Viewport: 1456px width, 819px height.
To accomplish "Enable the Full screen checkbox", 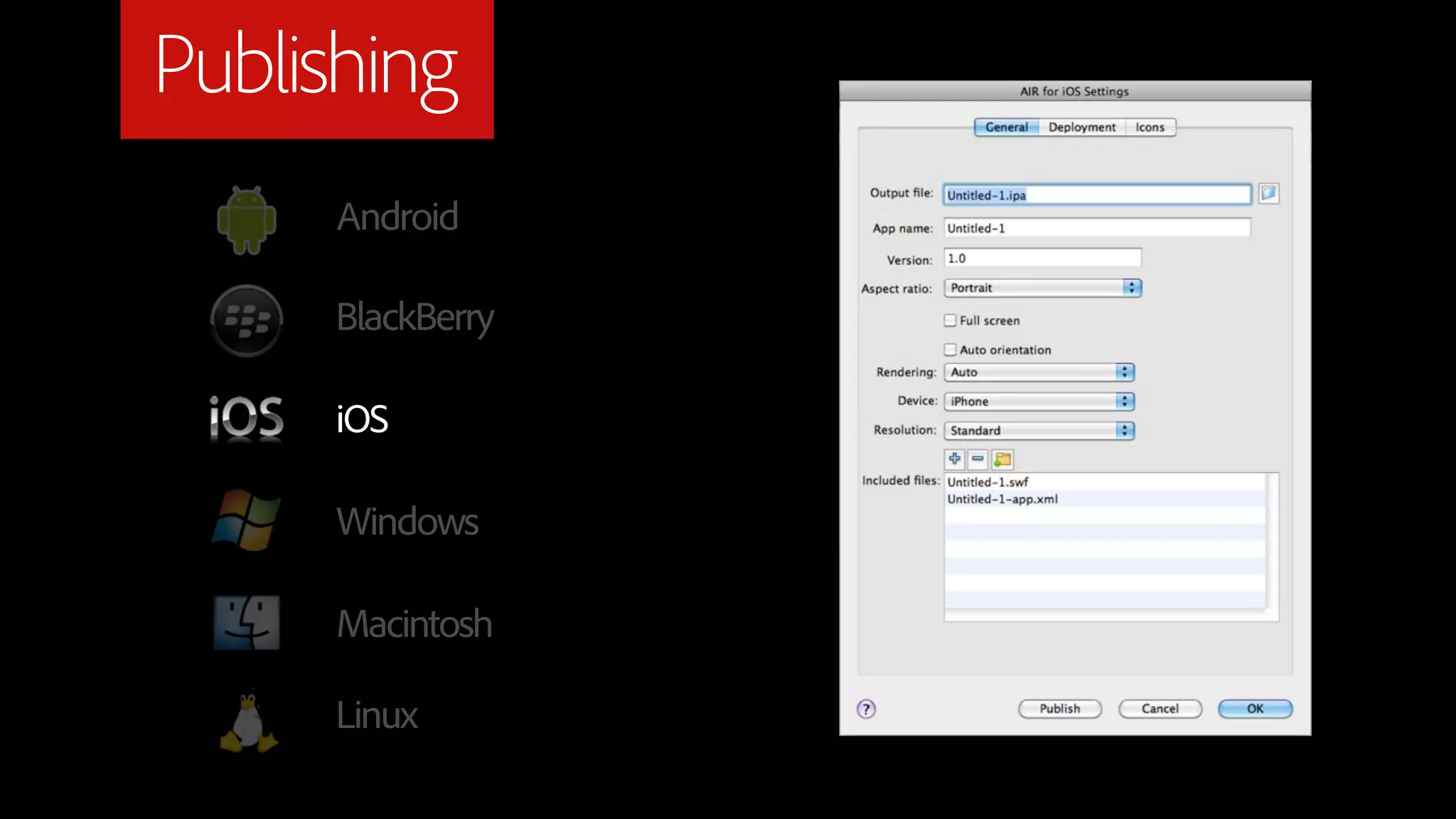I will (951, 320).
